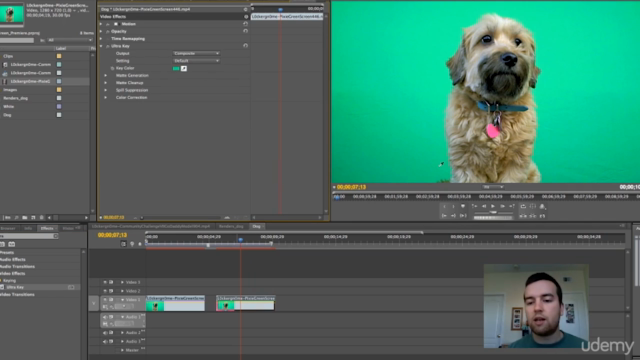Reset the Motion effect
The width and height of the screenshot is (640, 360).
245,24
